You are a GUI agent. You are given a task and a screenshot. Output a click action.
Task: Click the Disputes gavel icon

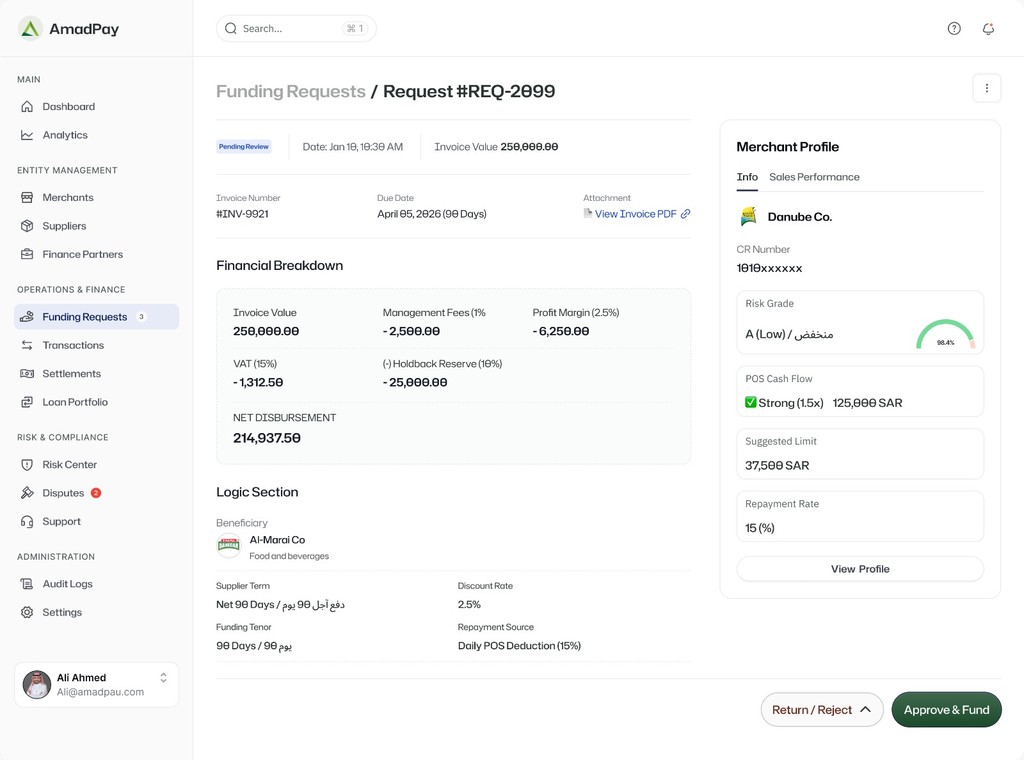coord(27,493)
